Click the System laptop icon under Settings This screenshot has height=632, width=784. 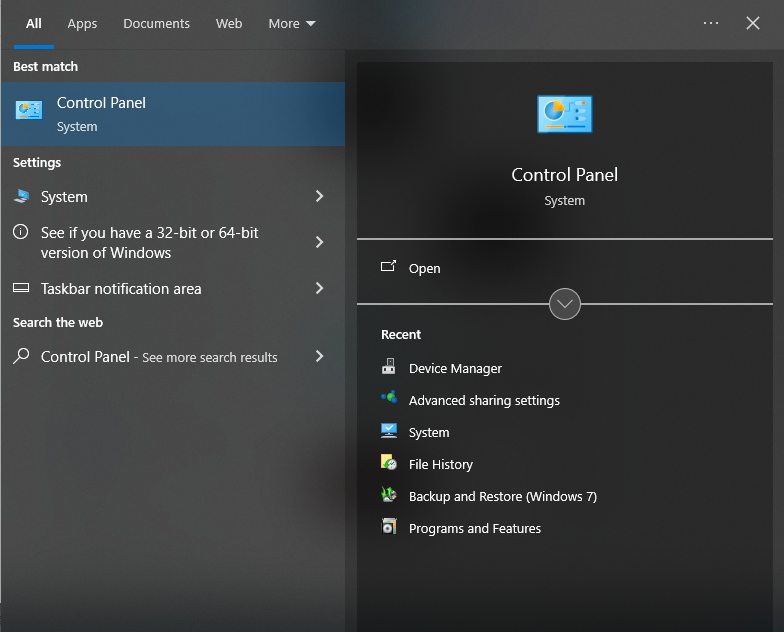point(22,196)
